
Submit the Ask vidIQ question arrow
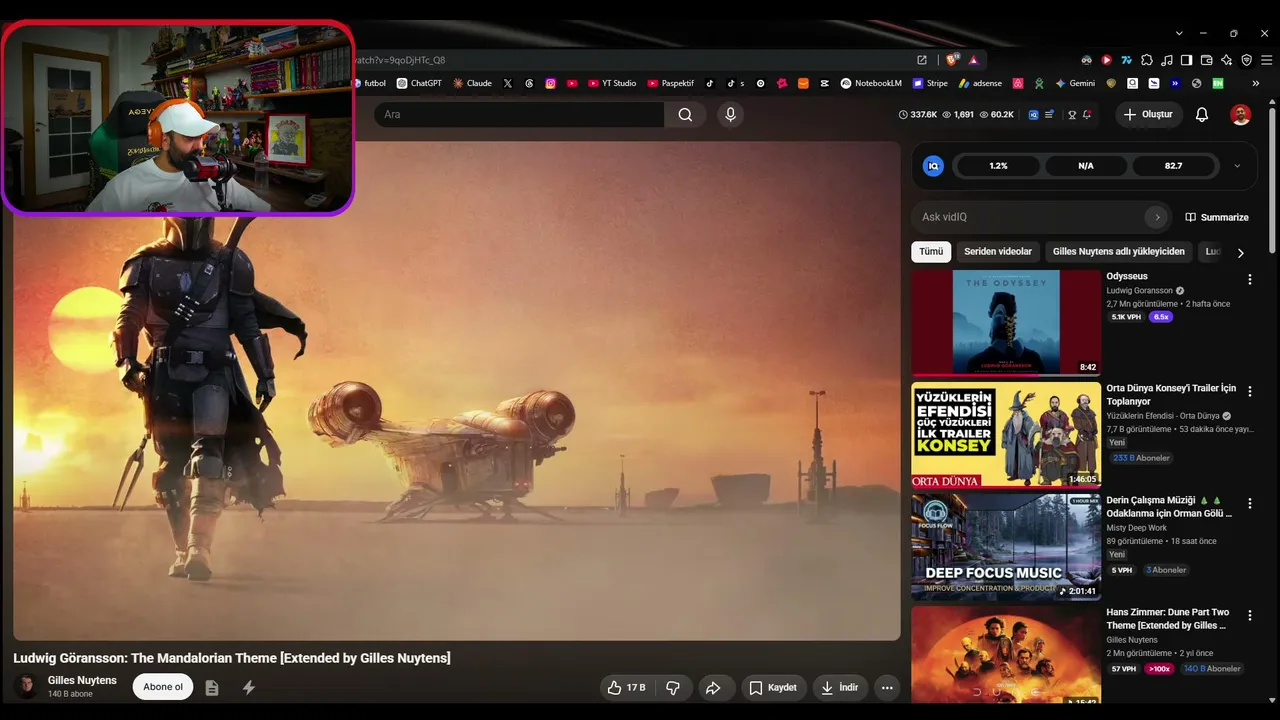coord(1157,217)
